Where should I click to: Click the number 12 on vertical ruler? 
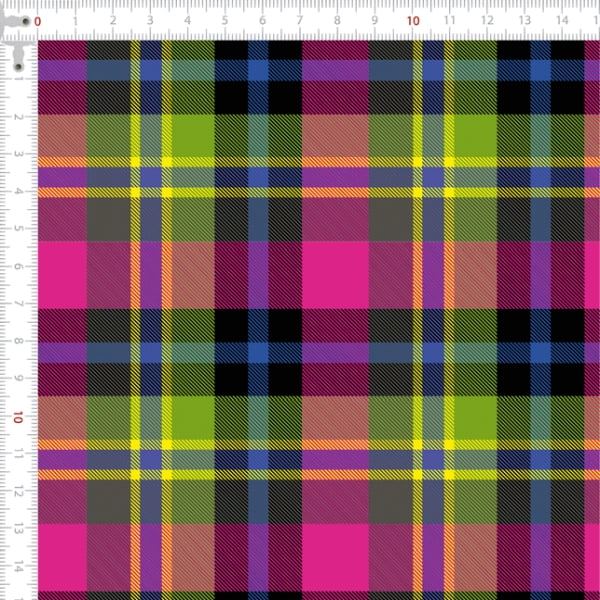click(18, 491)
